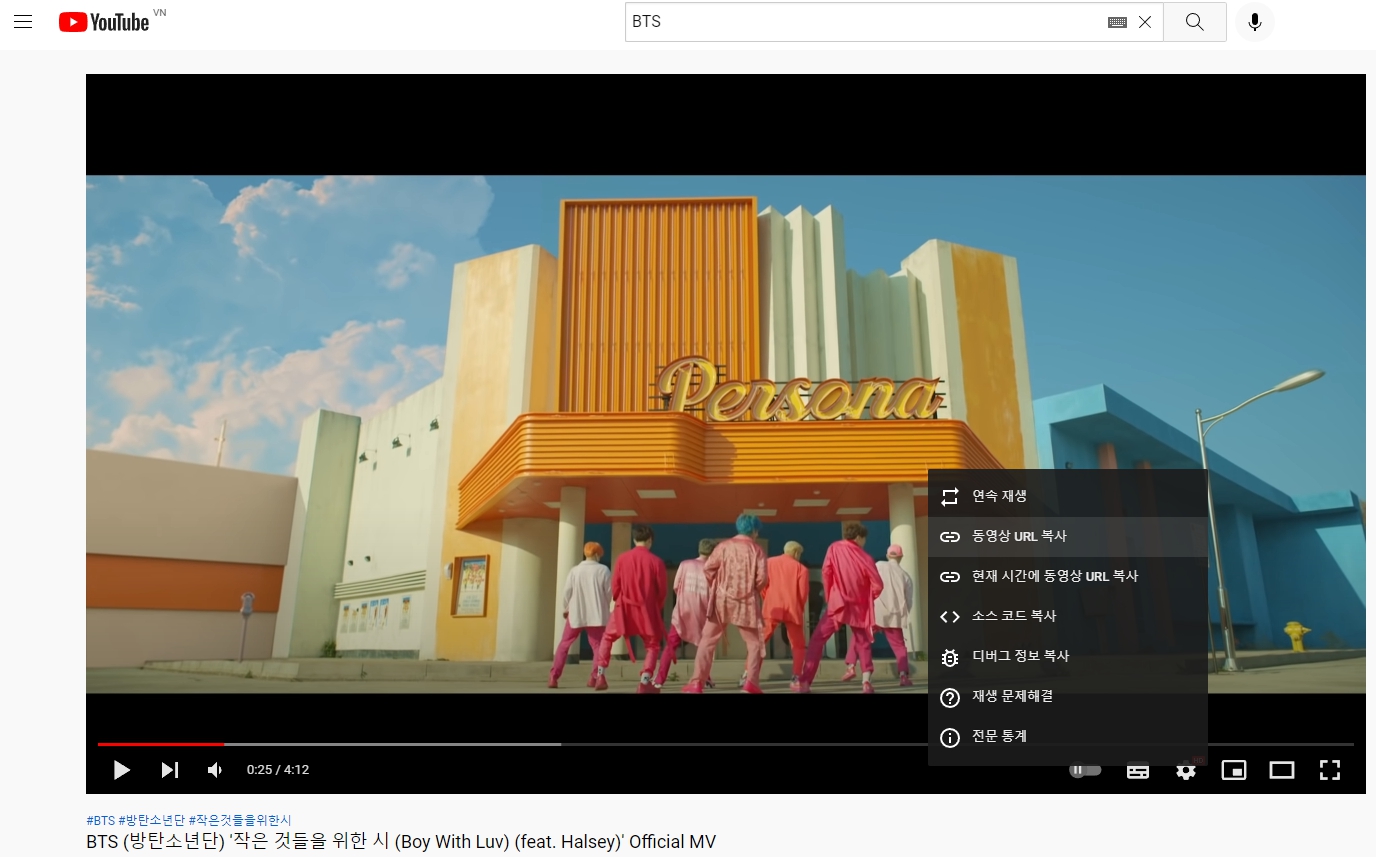The image size is (1376, 857).
Task: Select 소스 코드 복사 menu entry
Action: (1068, 616)
